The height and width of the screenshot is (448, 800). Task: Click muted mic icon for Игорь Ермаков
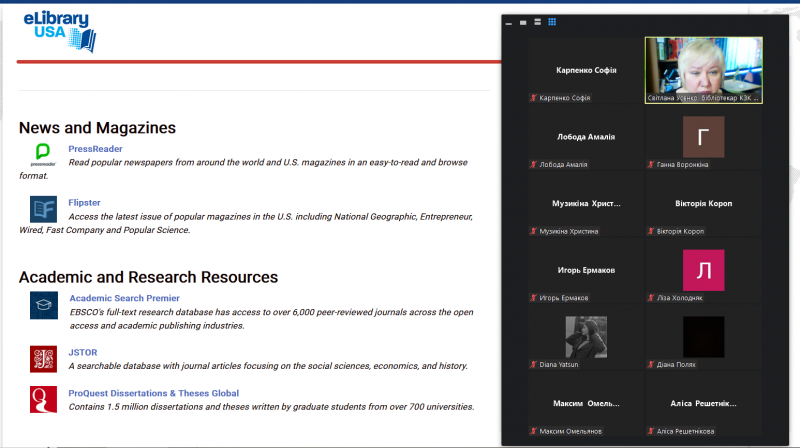534,297
